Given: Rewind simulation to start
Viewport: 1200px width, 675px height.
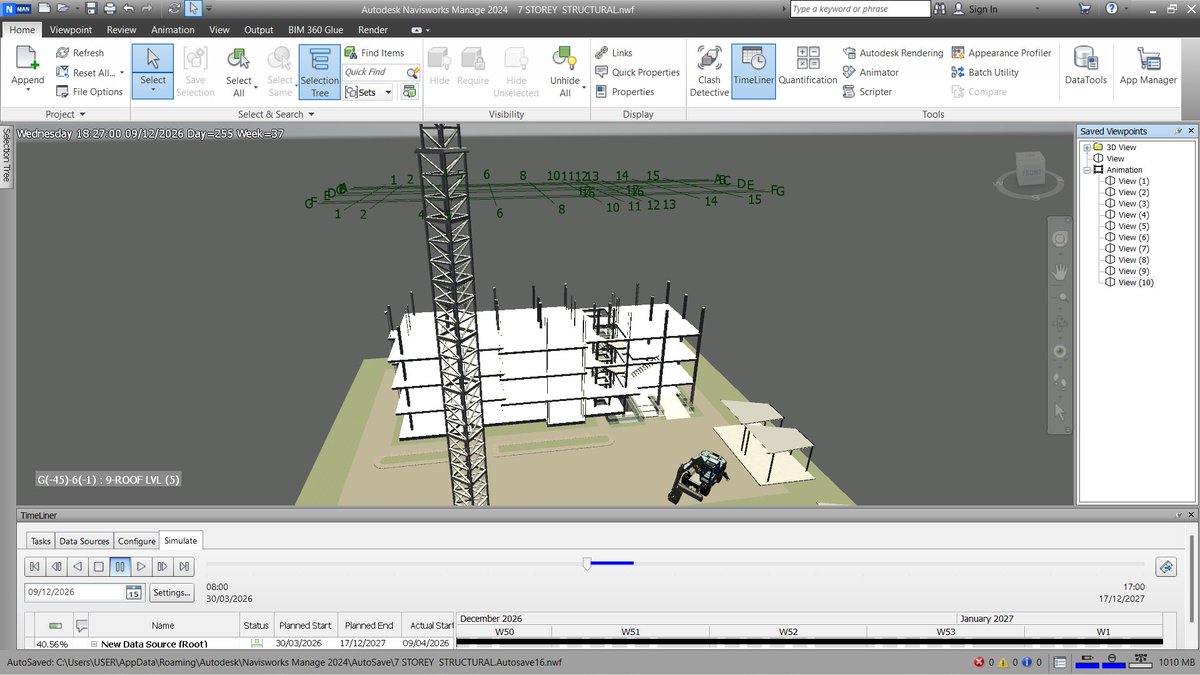Looking at the screenshot, I should click(x=35, y=567).
